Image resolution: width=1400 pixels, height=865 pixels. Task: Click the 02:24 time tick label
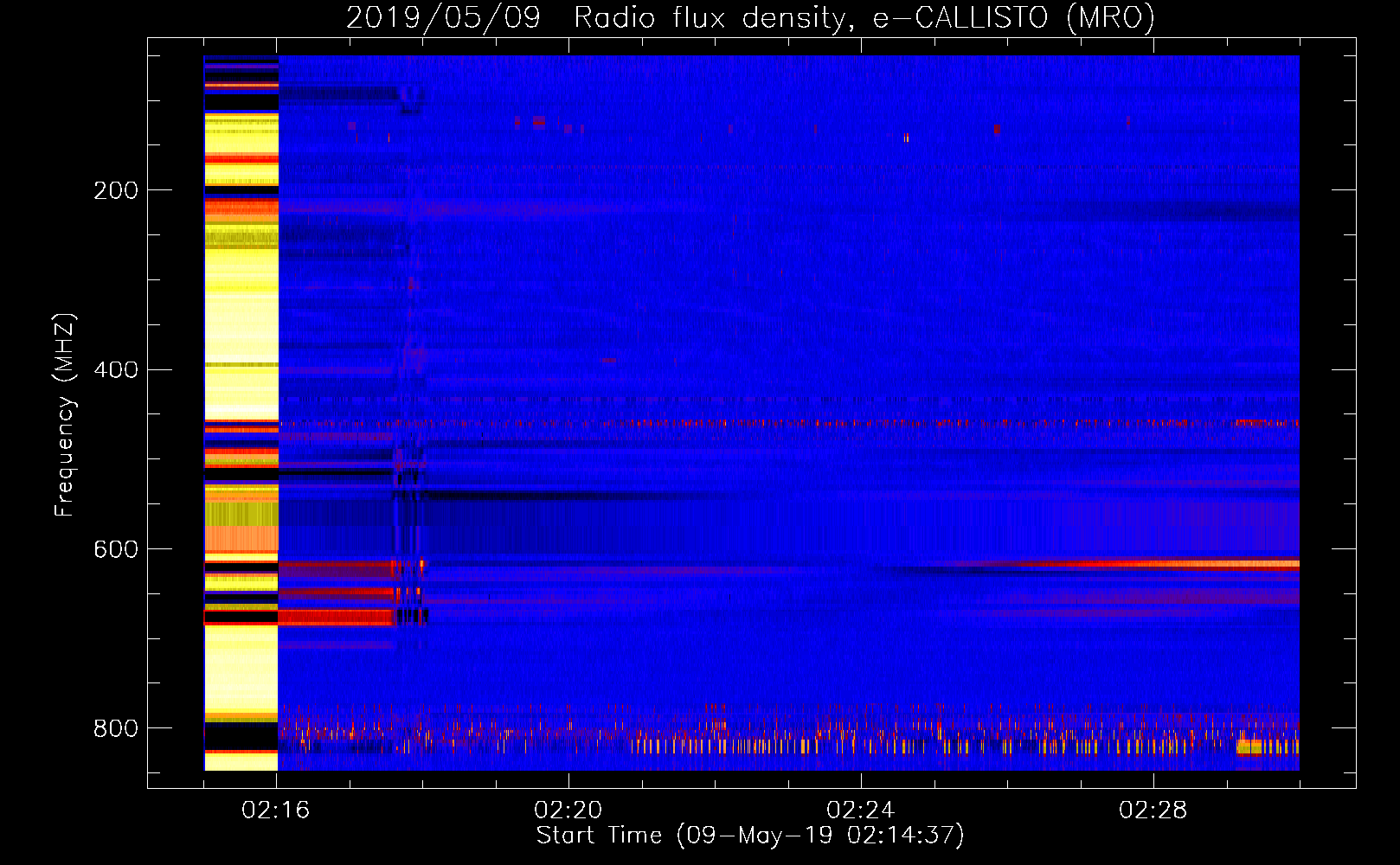point(861,811)
